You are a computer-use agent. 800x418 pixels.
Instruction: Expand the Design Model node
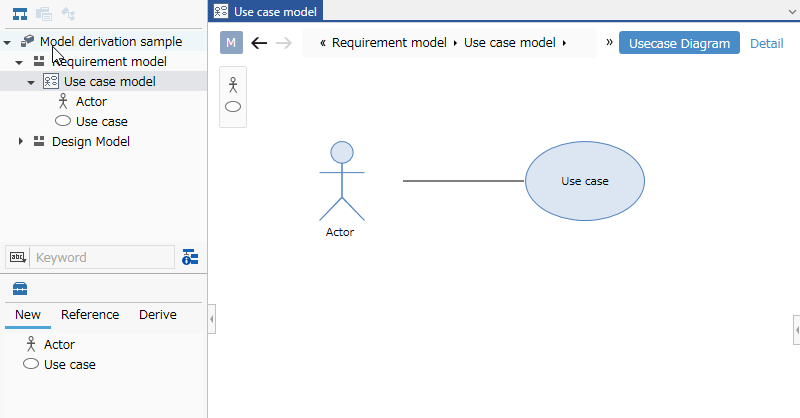pyautogui.click(x=20, y=141)
